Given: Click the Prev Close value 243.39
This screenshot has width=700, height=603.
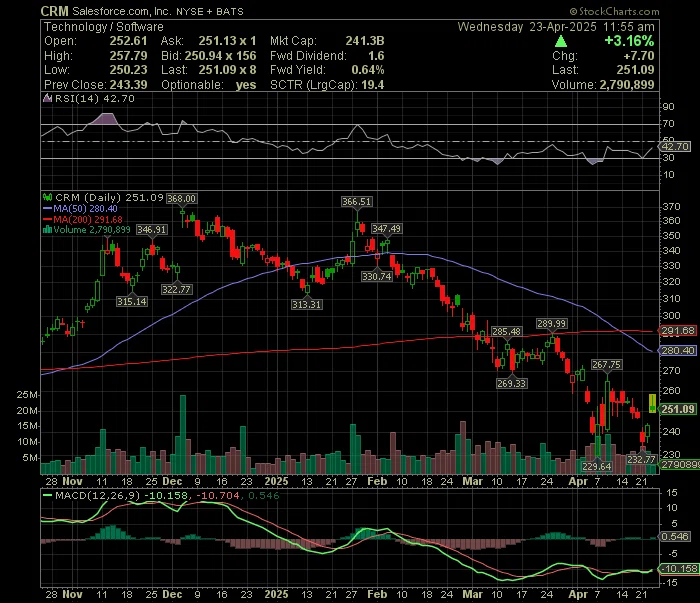Looking at the screenshot, I should [129, 85].
